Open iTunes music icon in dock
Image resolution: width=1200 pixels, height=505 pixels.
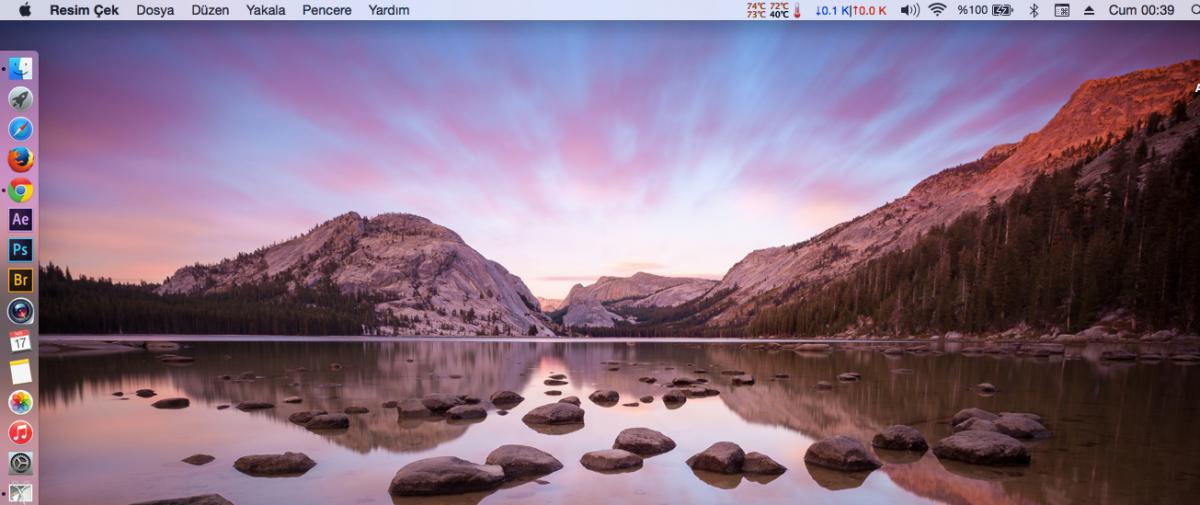pos(20,432)
